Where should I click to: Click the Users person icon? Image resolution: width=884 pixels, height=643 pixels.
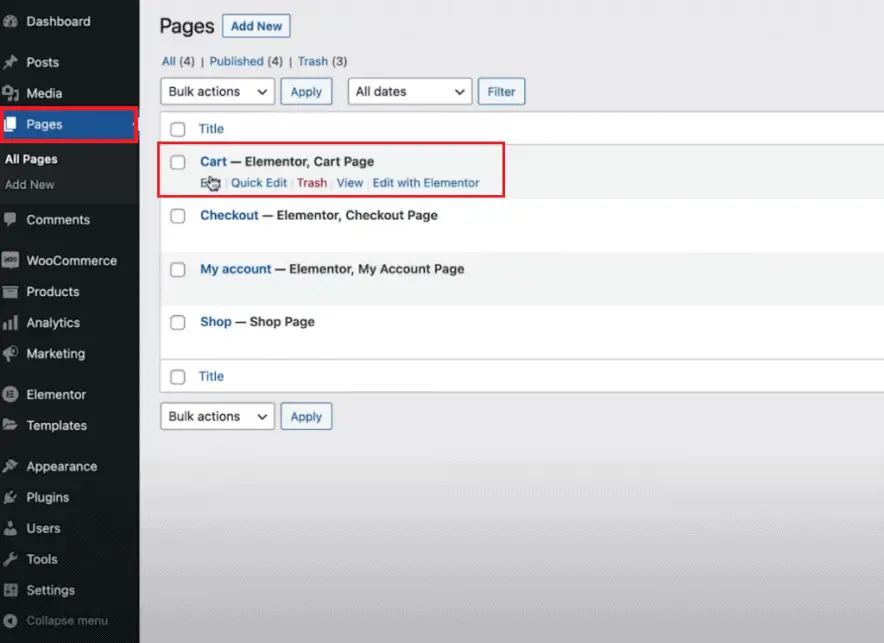(10, 528)
